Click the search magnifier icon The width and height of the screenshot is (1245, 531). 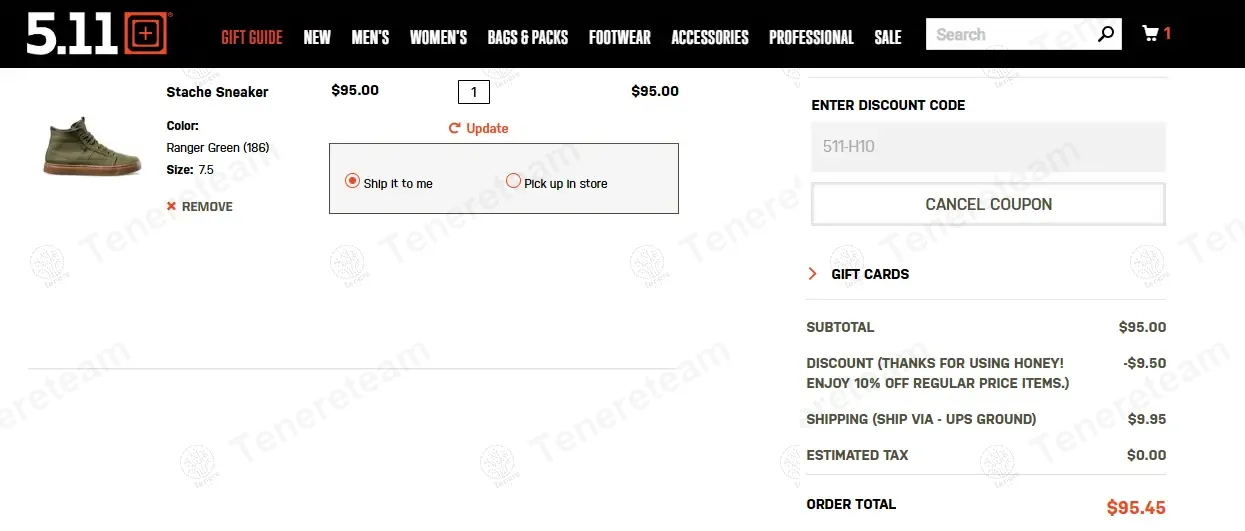click(1105, 35)
